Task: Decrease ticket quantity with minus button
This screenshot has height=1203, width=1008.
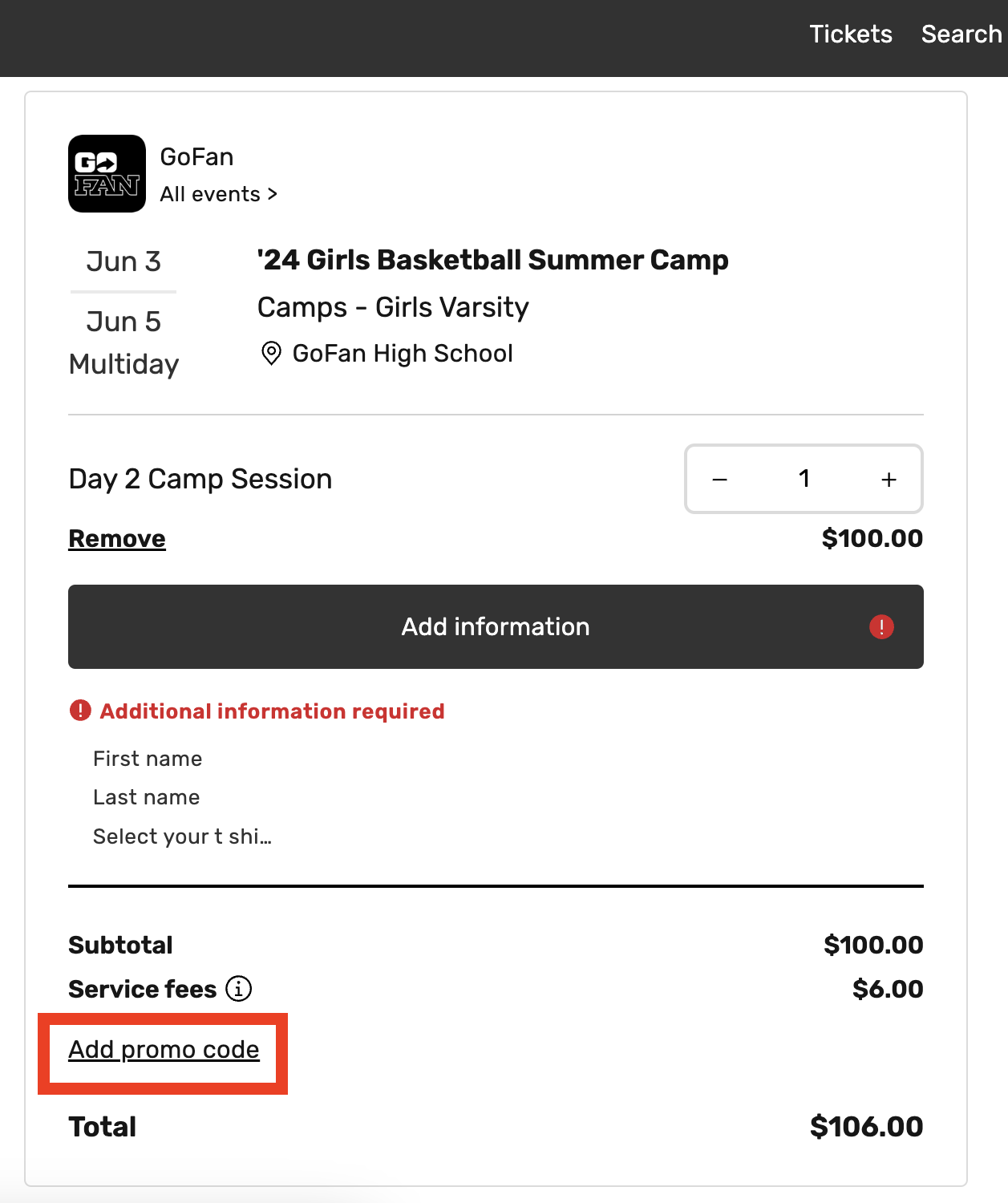Action: tap(719, 480)
